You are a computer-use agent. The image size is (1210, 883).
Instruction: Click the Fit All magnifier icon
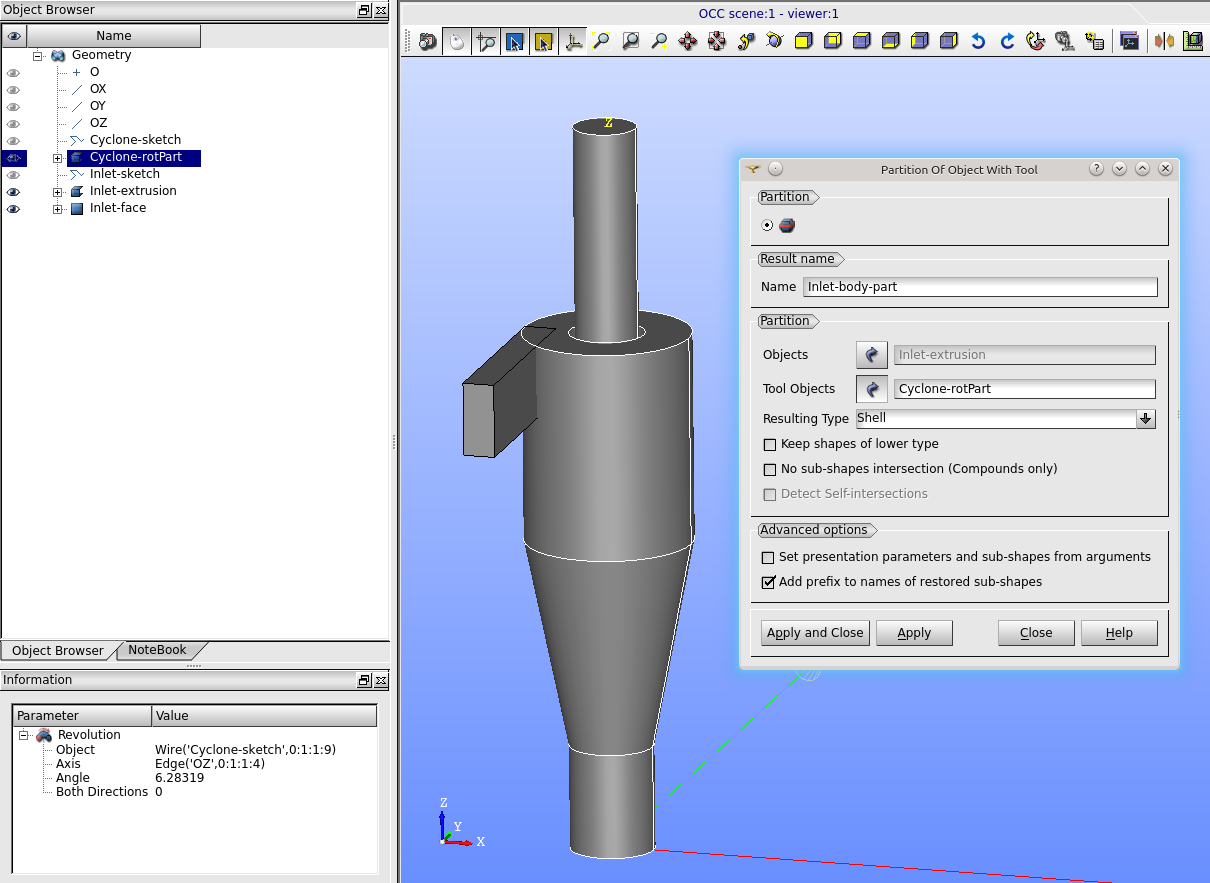pyautogui.click(x=601, y=42)
